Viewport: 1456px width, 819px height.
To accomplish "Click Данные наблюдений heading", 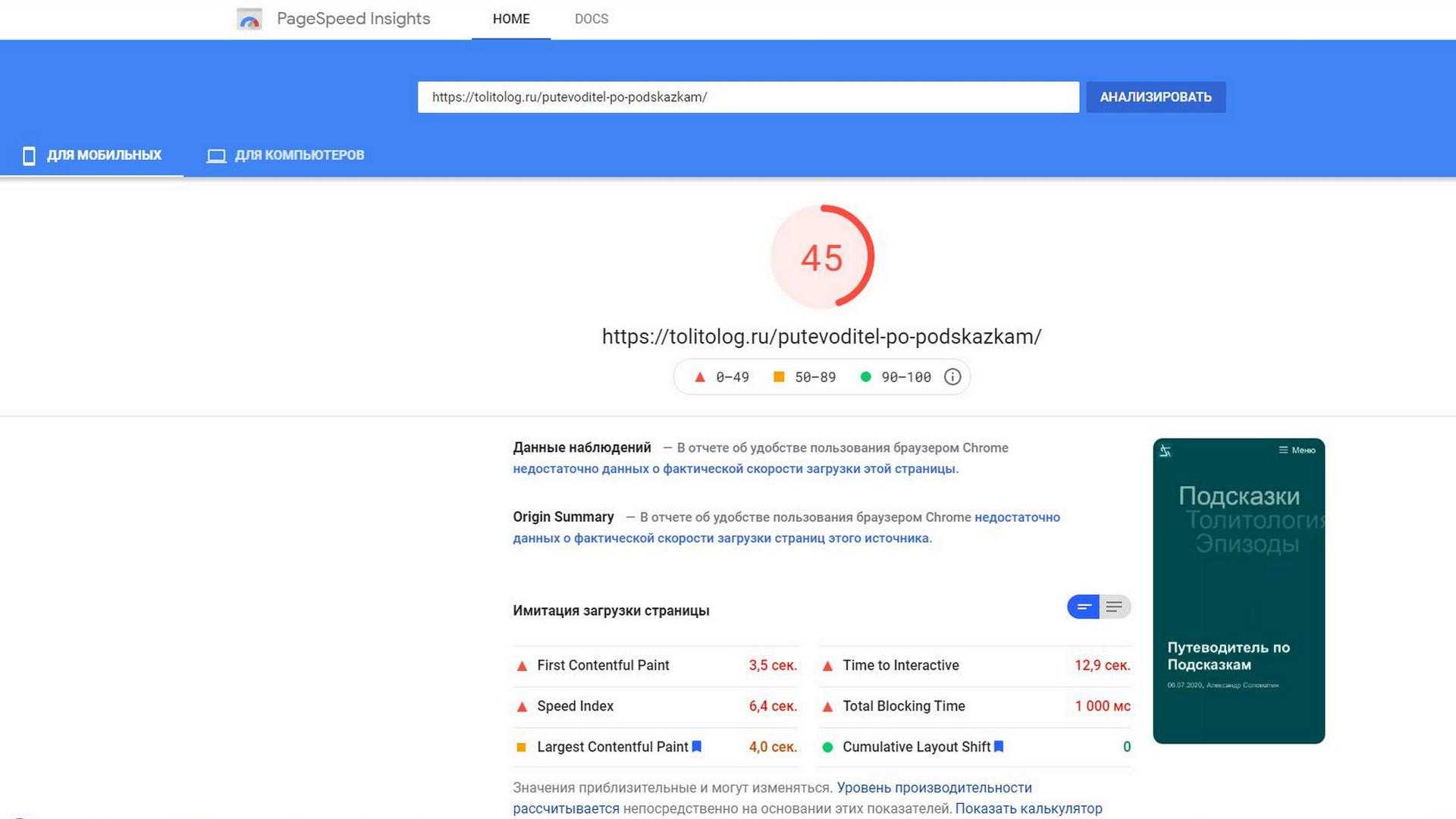I will [x=582, y=447].
